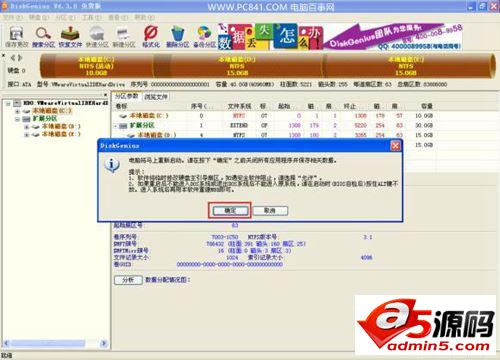Choose the New Partition (新建分区) toolbar icon

(124, 37)
